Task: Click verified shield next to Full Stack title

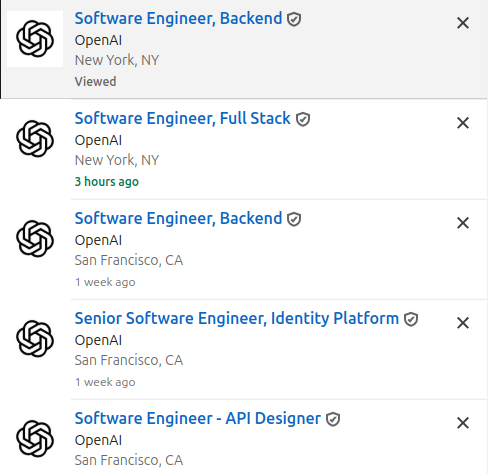Action: (x=303, y=119)
